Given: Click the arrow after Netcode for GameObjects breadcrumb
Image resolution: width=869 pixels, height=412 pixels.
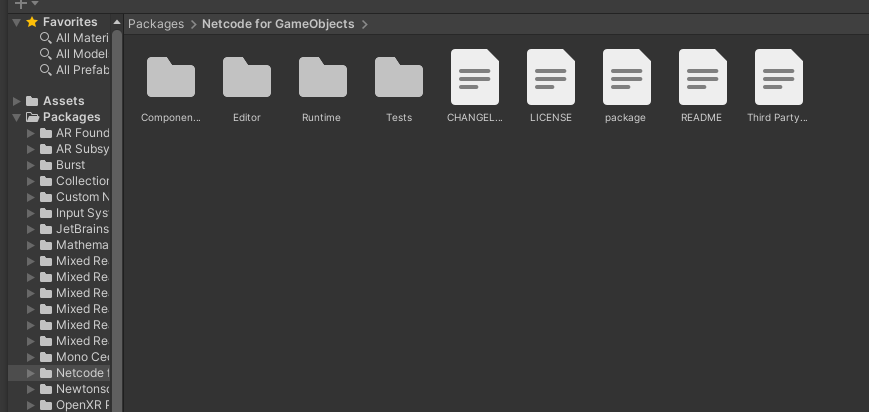Looking at the screenshot, I should click(x=364, y=24).
